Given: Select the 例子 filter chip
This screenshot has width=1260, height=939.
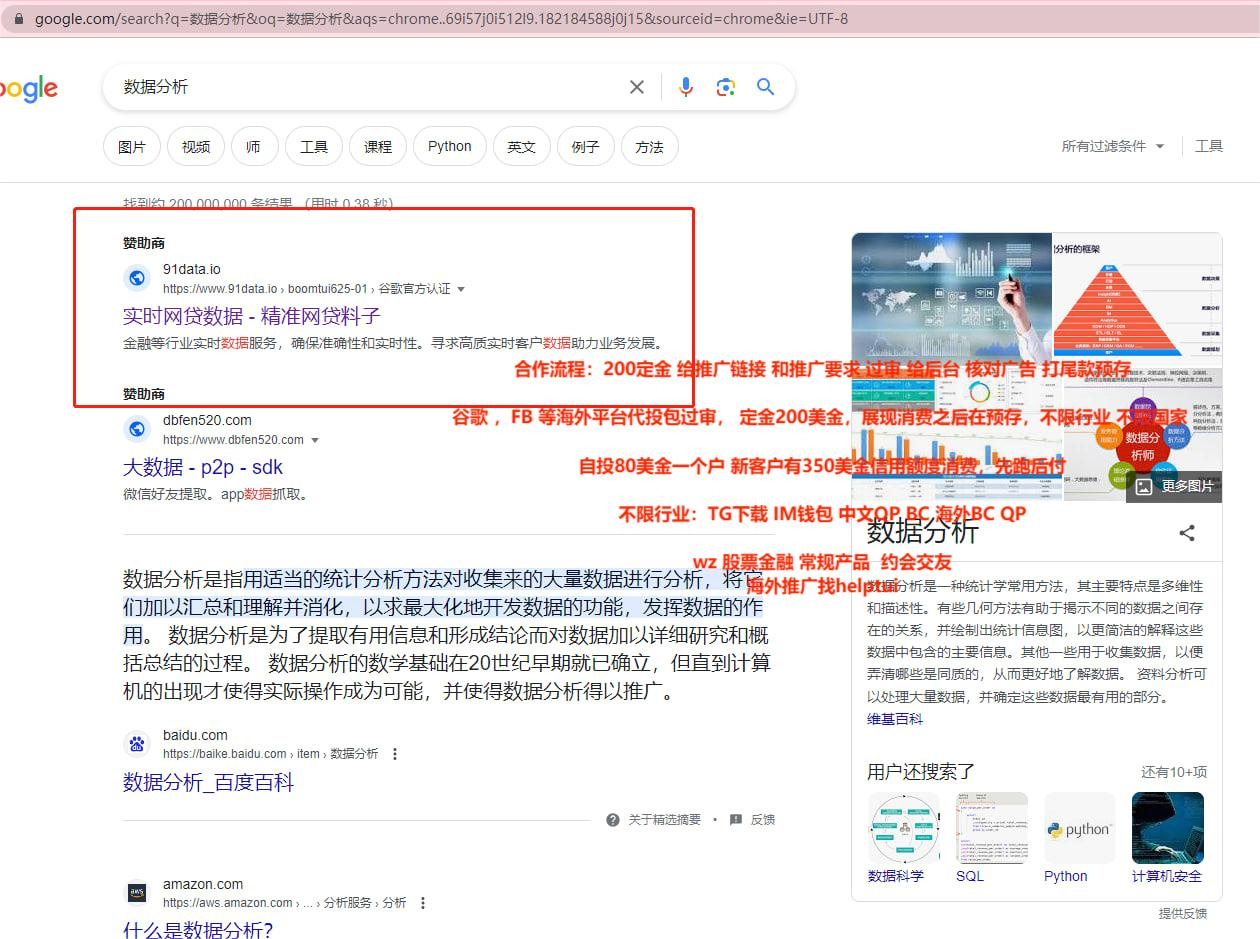Looking at the screenshot, I should coord(585,147).
